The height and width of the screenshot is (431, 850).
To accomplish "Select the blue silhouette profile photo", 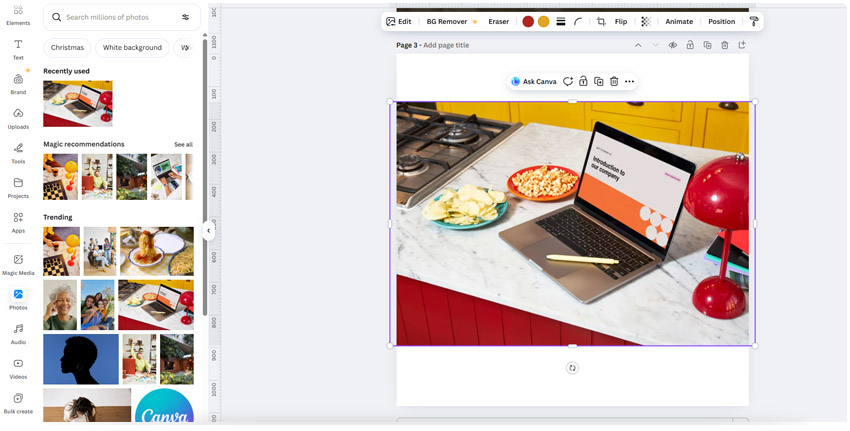I will (81, 359).
